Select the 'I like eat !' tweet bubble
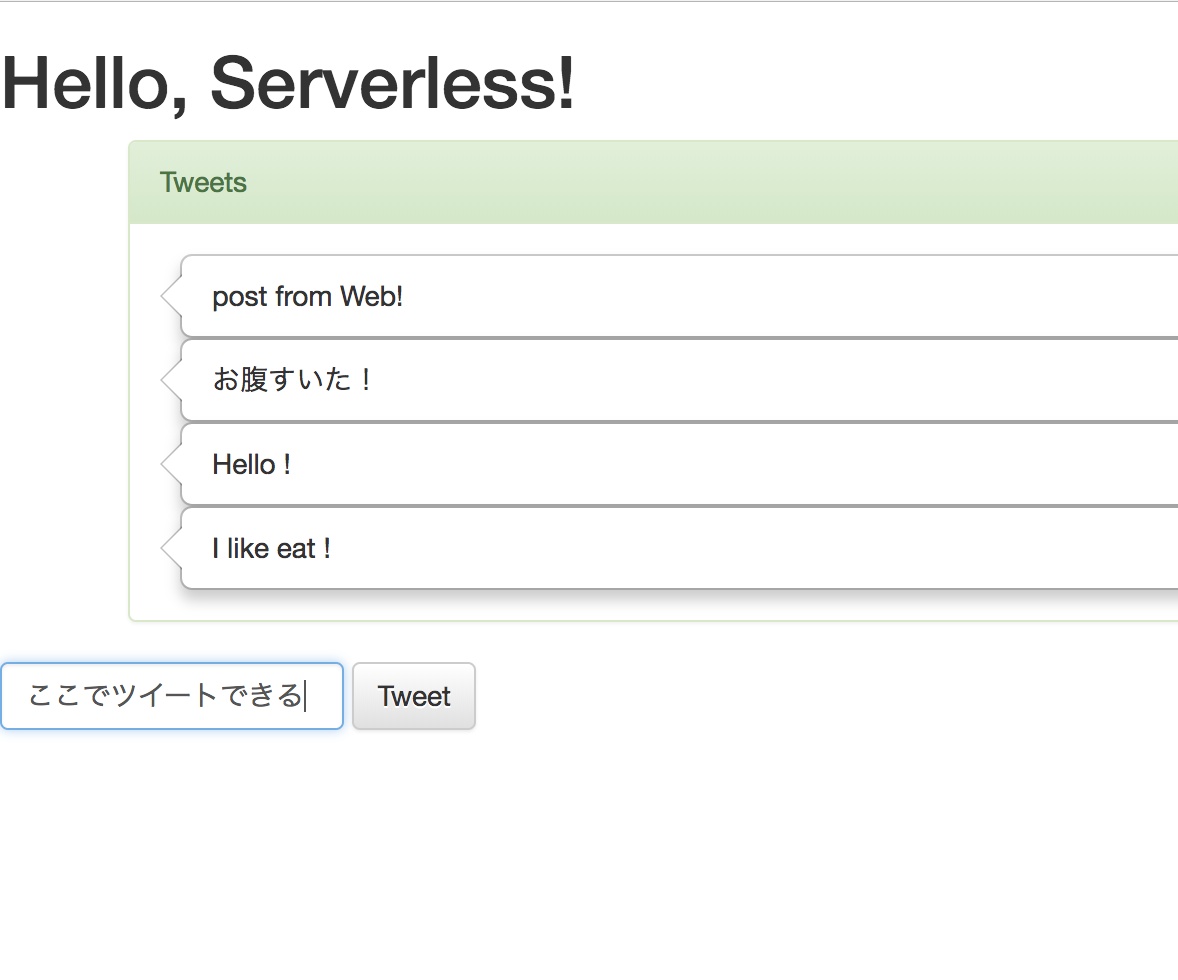Screen dimensions: 1178x980 (679, 549)
